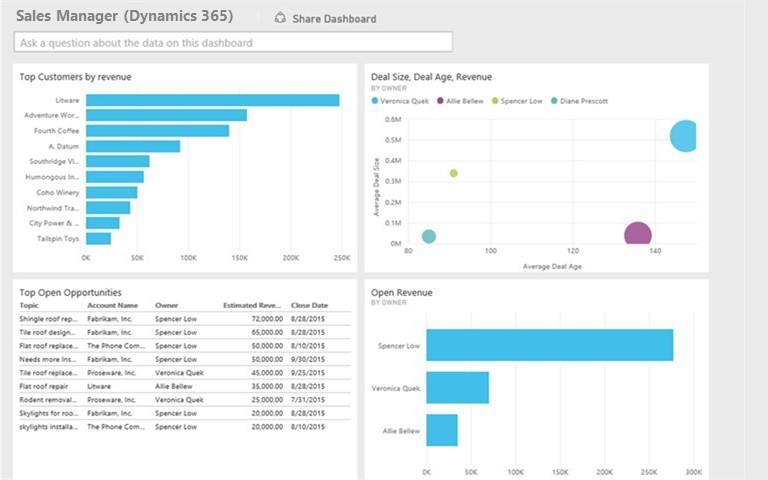
Task: Open the Open Revenue tile title
Action: point(402,292)
